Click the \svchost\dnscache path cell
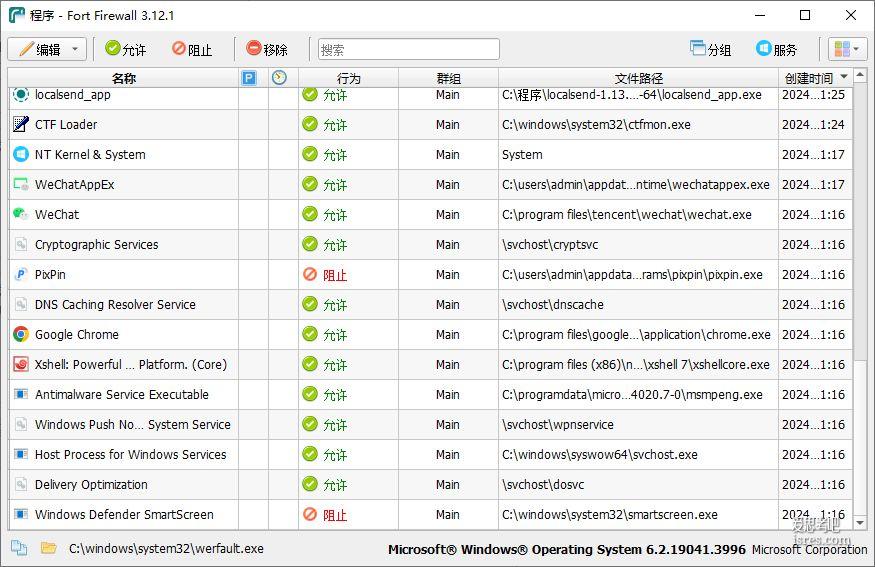Viewport: 875px width, 567px height. point(638,304)
